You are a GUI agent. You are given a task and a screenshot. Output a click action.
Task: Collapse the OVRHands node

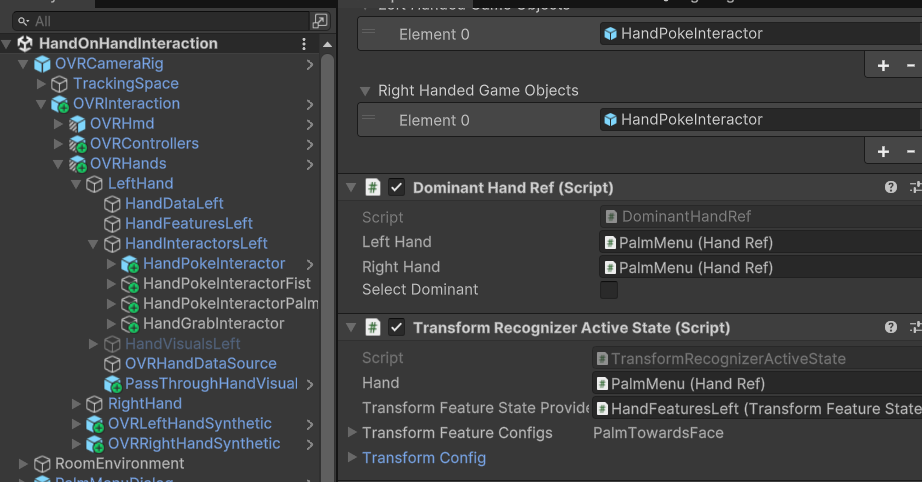[58, 164]
